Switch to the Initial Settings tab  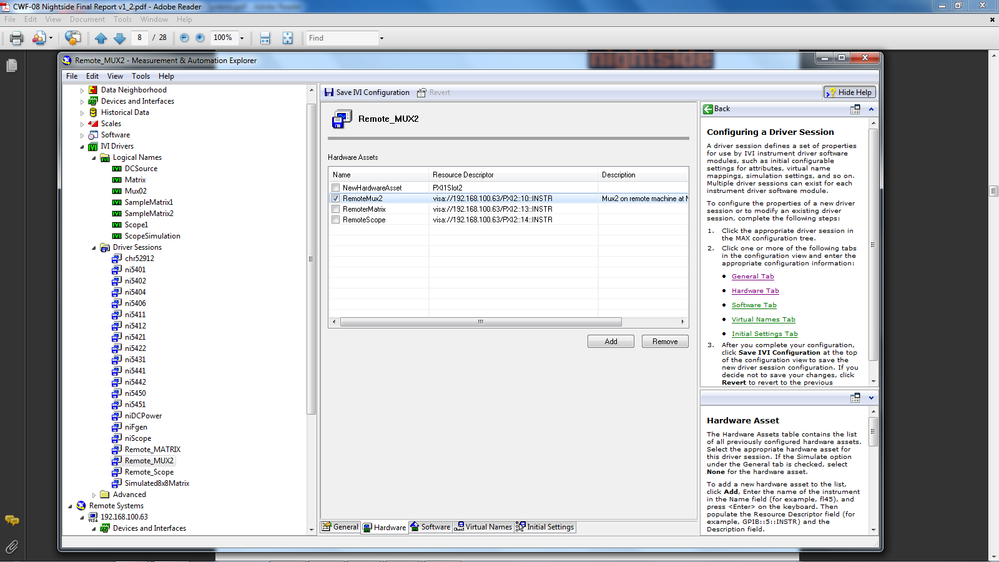545,527
